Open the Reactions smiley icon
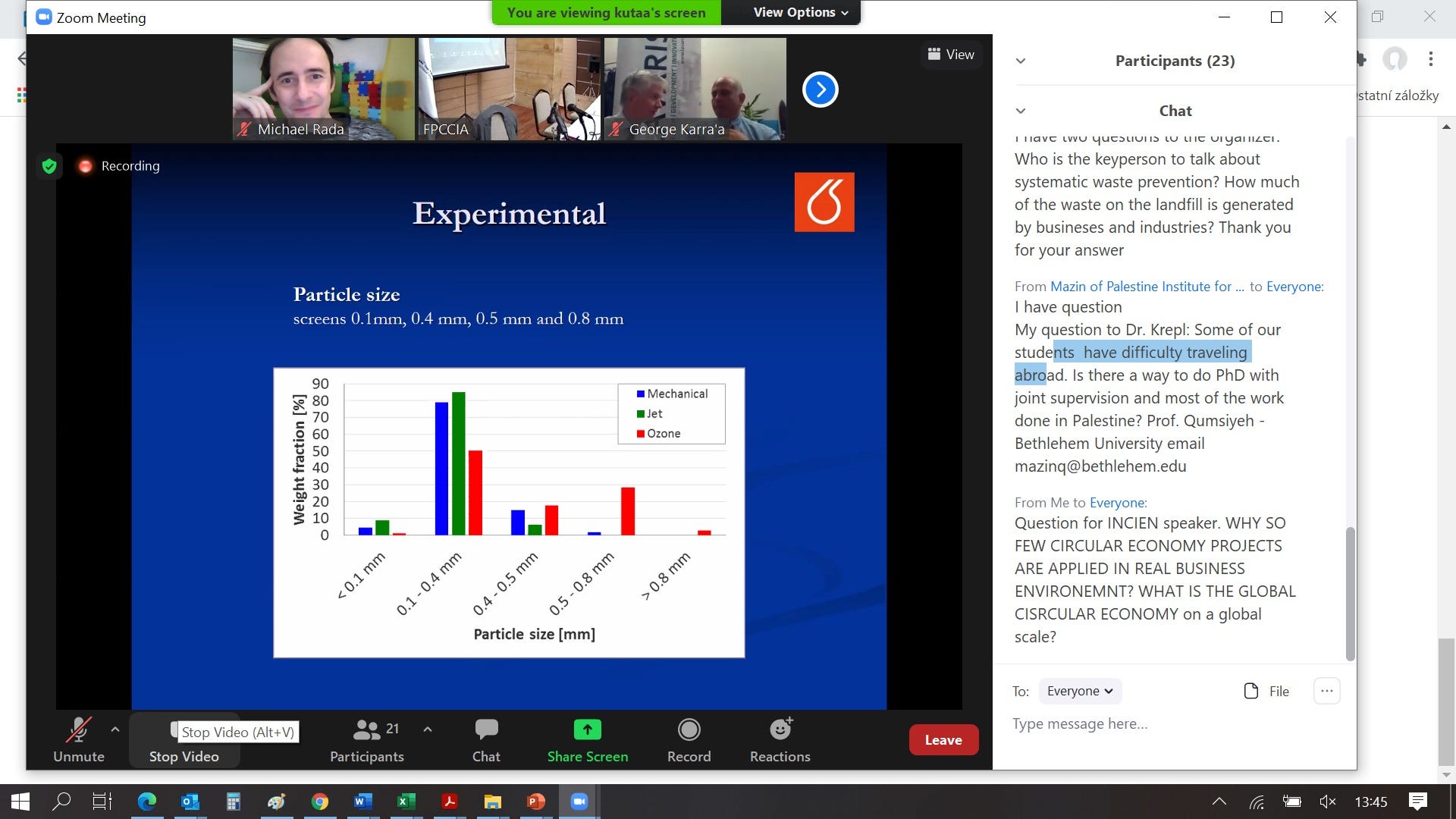Image resolution: width=1456 pixels, height=819 pixels. tap(780, 730)
